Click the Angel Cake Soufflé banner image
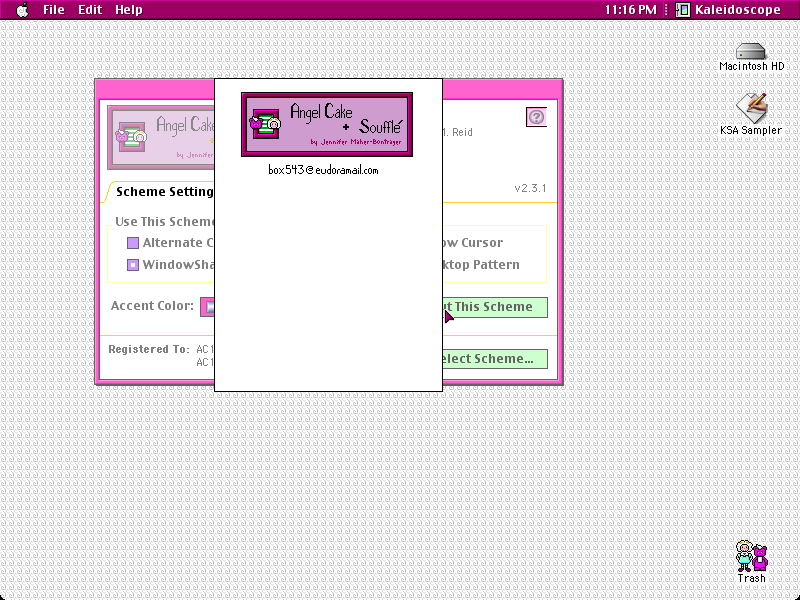The image size is (800, 600). click(327, 124)
